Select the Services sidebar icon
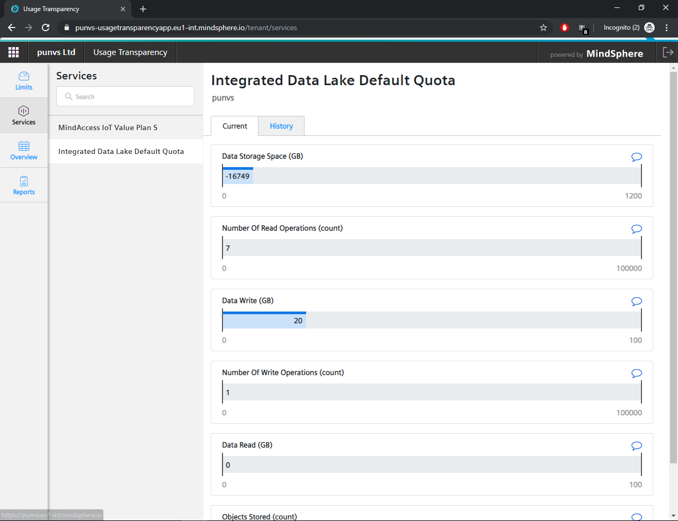Screen dimensions: 678x521 coord(24,115)
